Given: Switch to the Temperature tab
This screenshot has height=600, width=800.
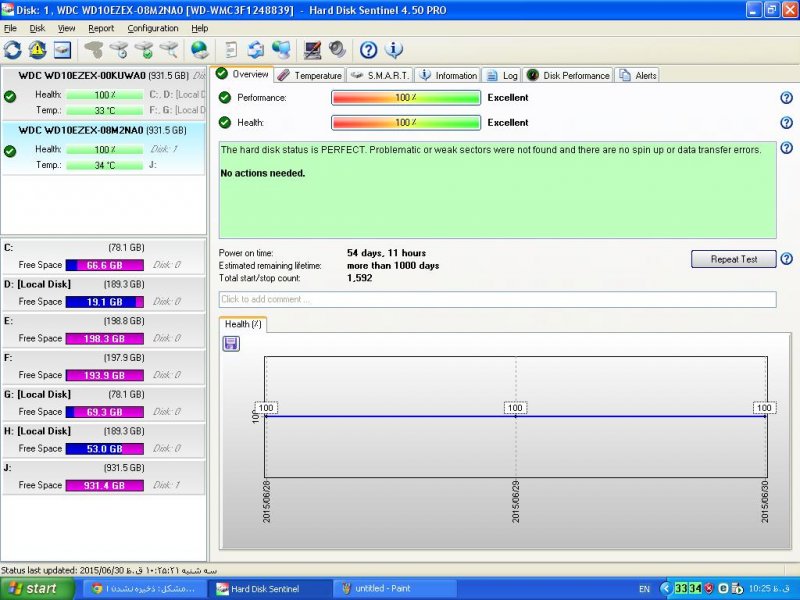Looking at the screenshot, I should click(310, 76).
